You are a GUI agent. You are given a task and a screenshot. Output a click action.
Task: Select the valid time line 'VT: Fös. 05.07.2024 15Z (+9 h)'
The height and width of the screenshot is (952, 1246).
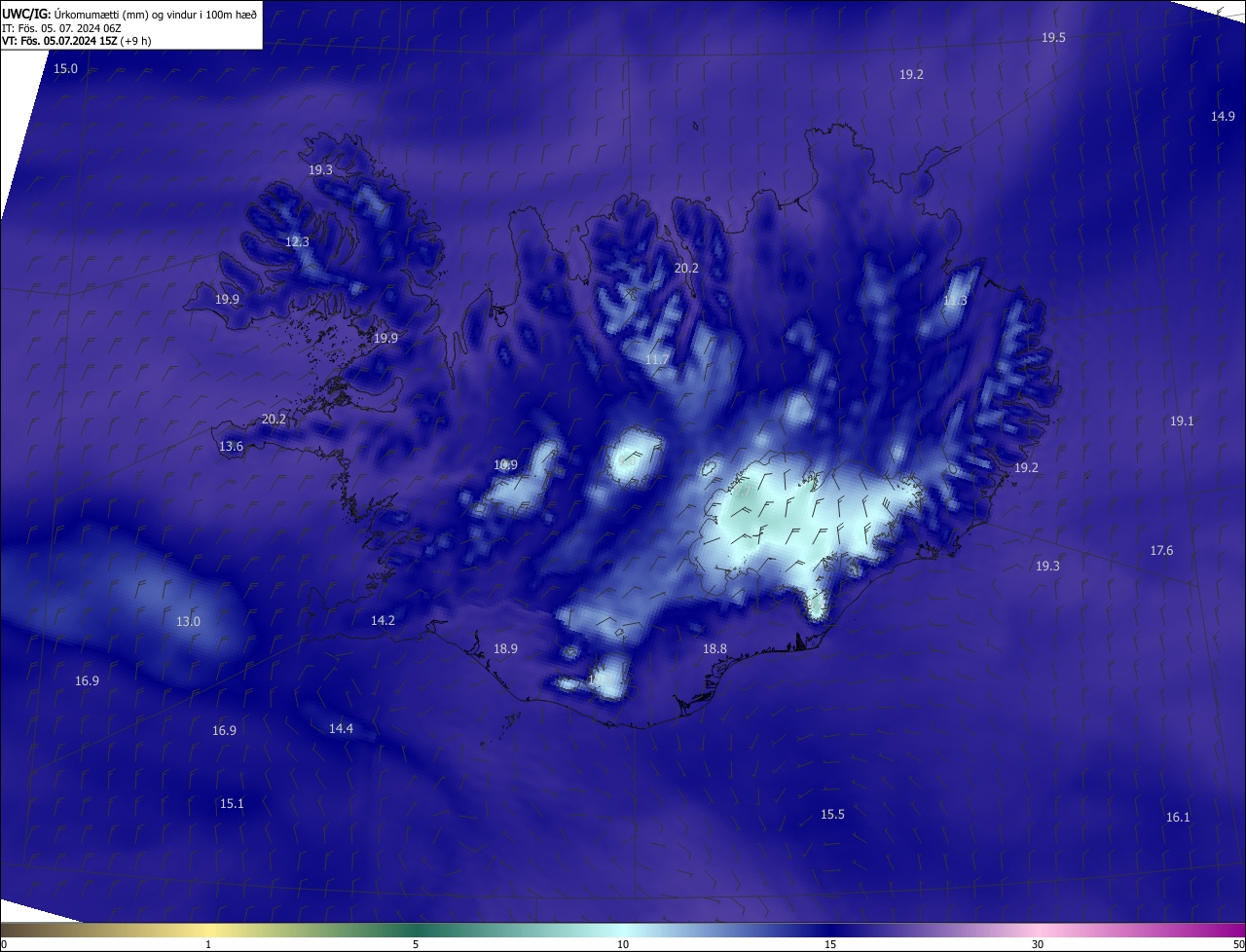coord(77,41)
